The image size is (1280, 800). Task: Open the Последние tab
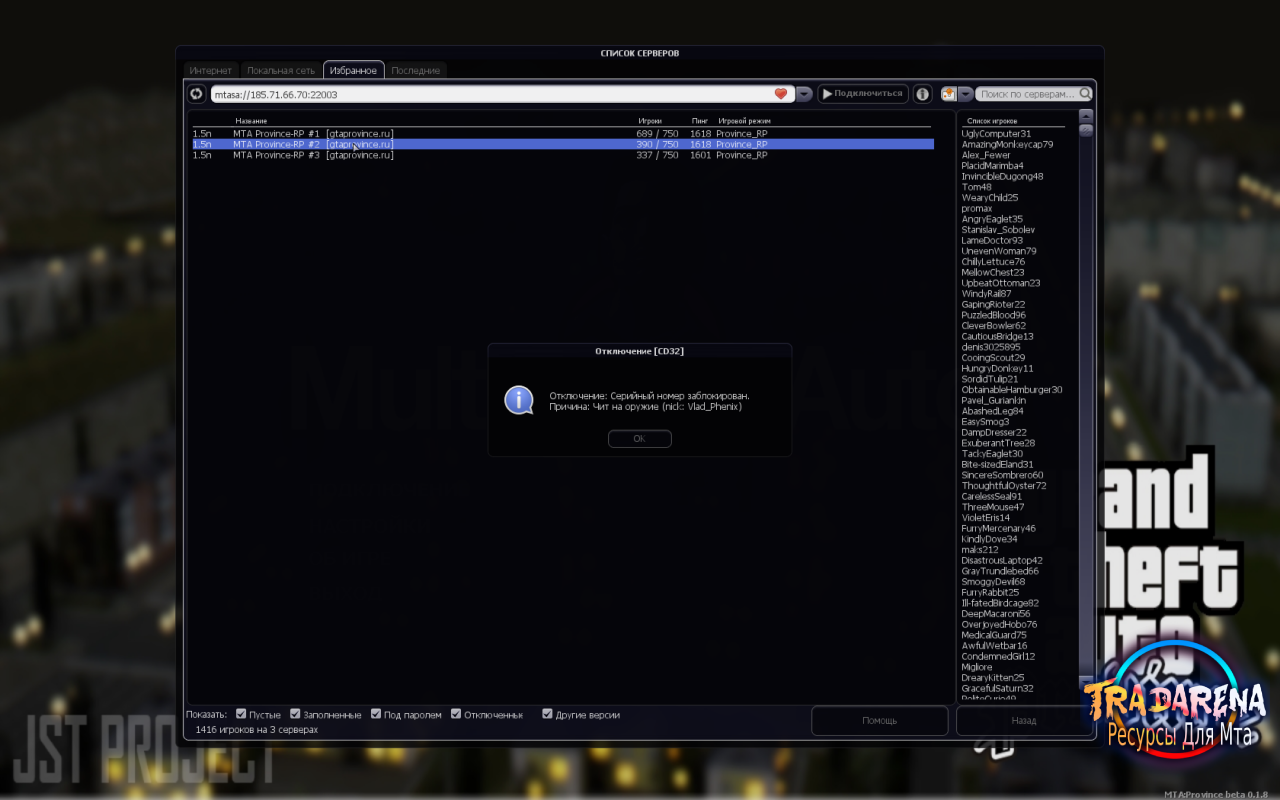(x=415, y=71)
